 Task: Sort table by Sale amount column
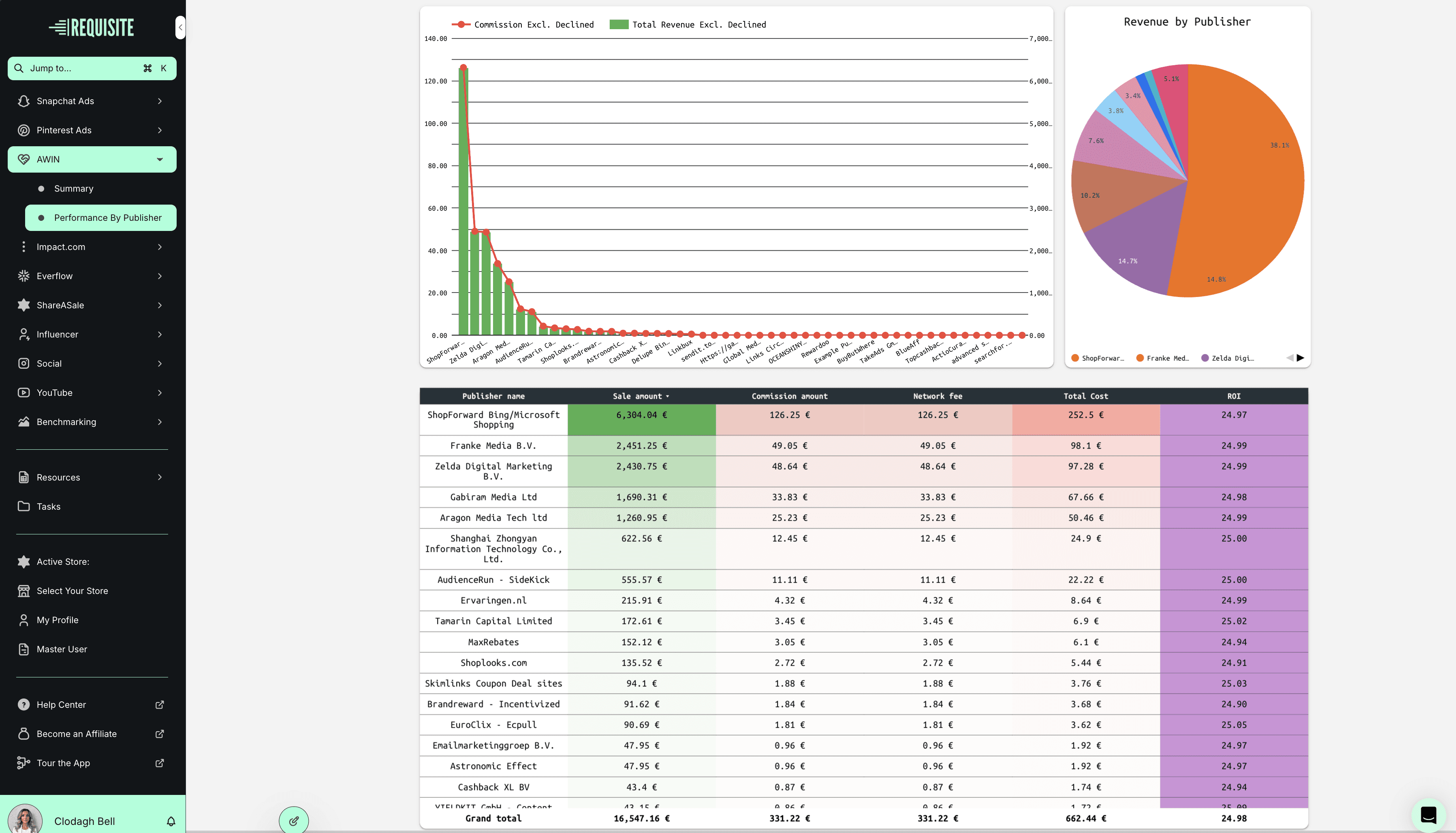(x=641, y=396)
